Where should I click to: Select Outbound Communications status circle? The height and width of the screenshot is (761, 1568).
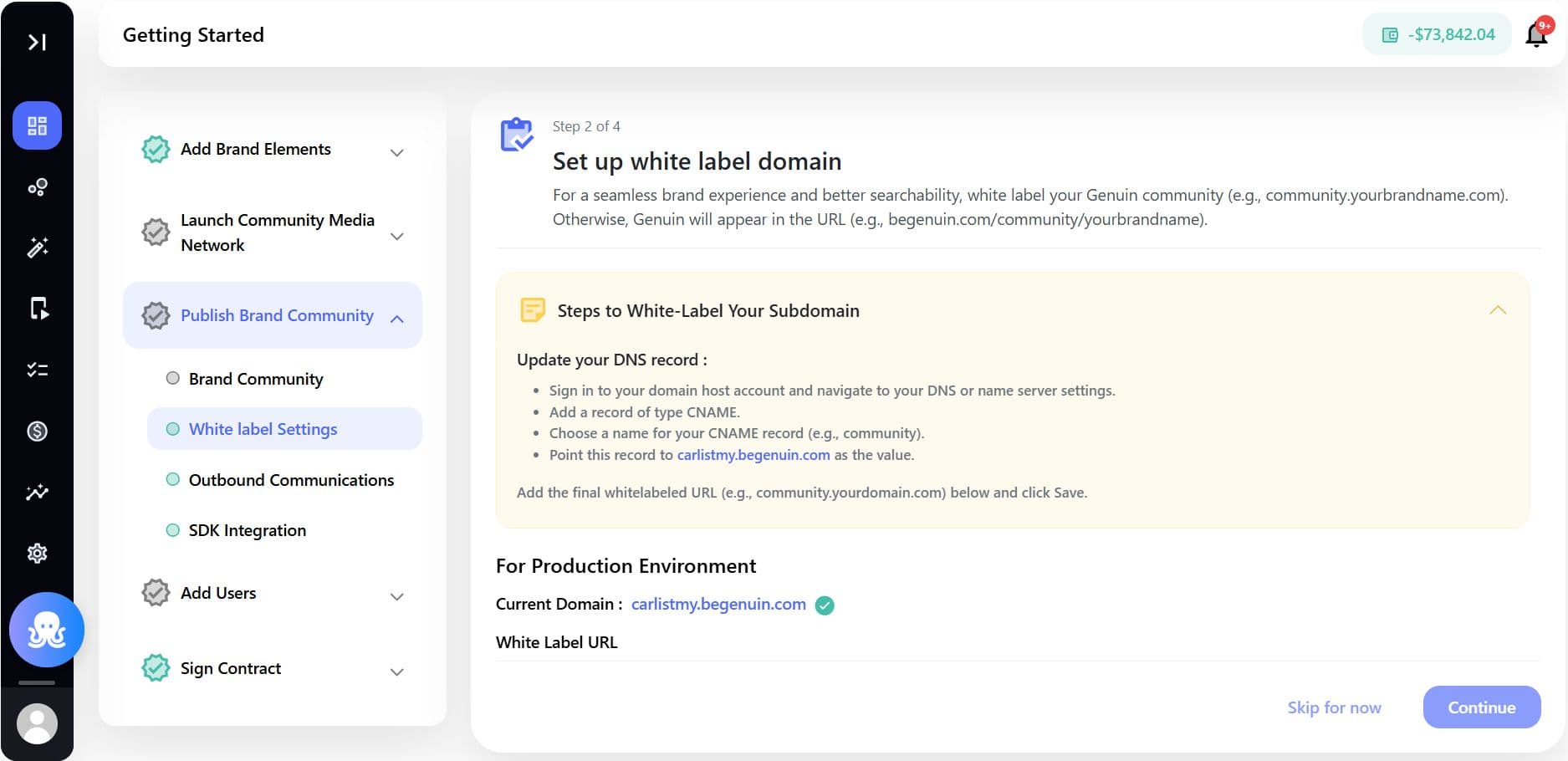[x=173, y=479]
